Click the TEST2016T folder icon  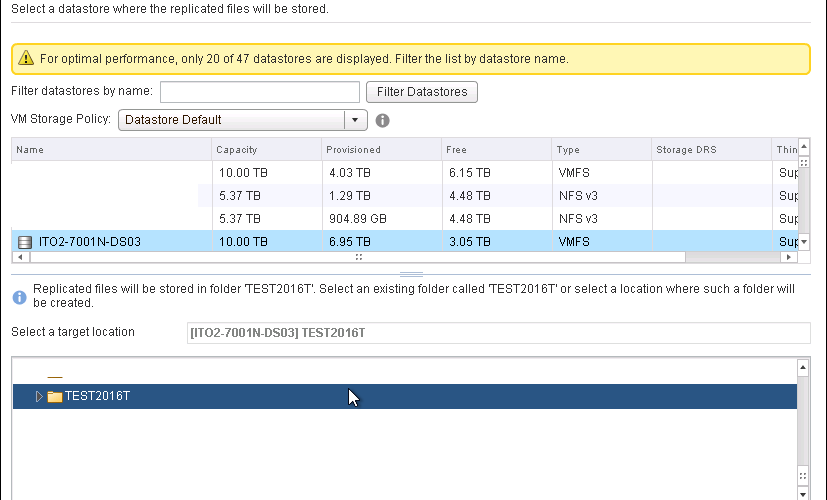55,397
